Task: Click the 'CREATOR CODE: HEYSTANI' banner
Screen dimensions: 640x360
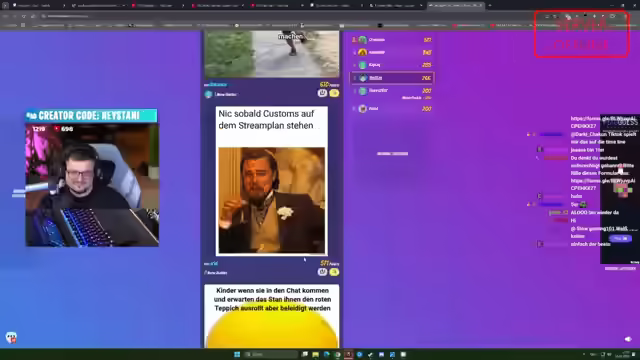Action: click(91, 116)
